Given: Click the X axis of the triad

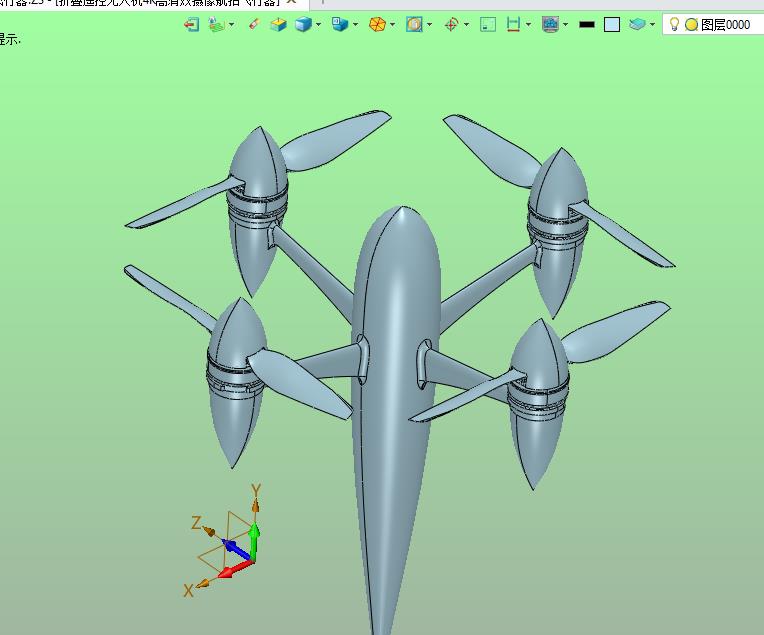Looking at the screenshot, I should point(219,577).
